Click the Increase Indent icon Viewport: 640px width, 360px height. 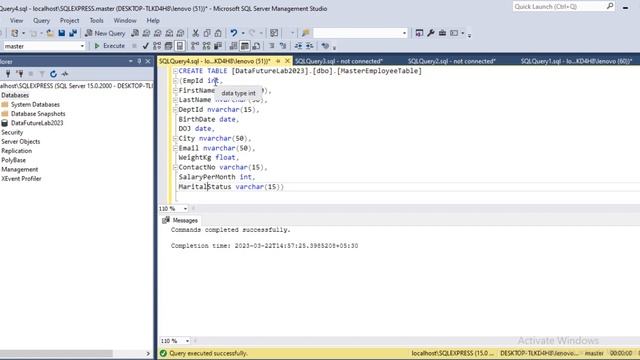310,46
